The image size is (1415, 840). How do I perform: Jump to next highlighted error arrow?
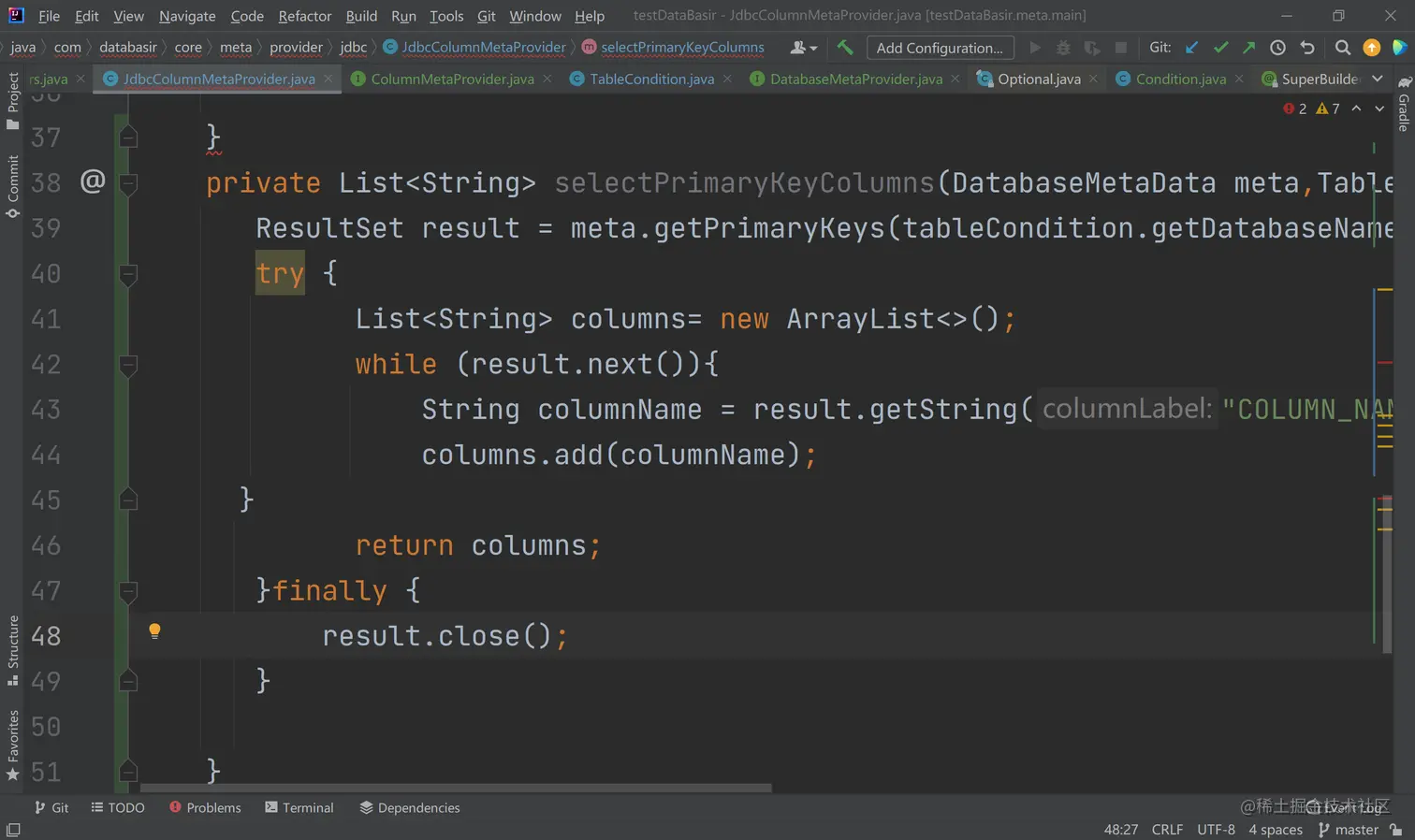pyautogui.click(x=1379, y=109)
